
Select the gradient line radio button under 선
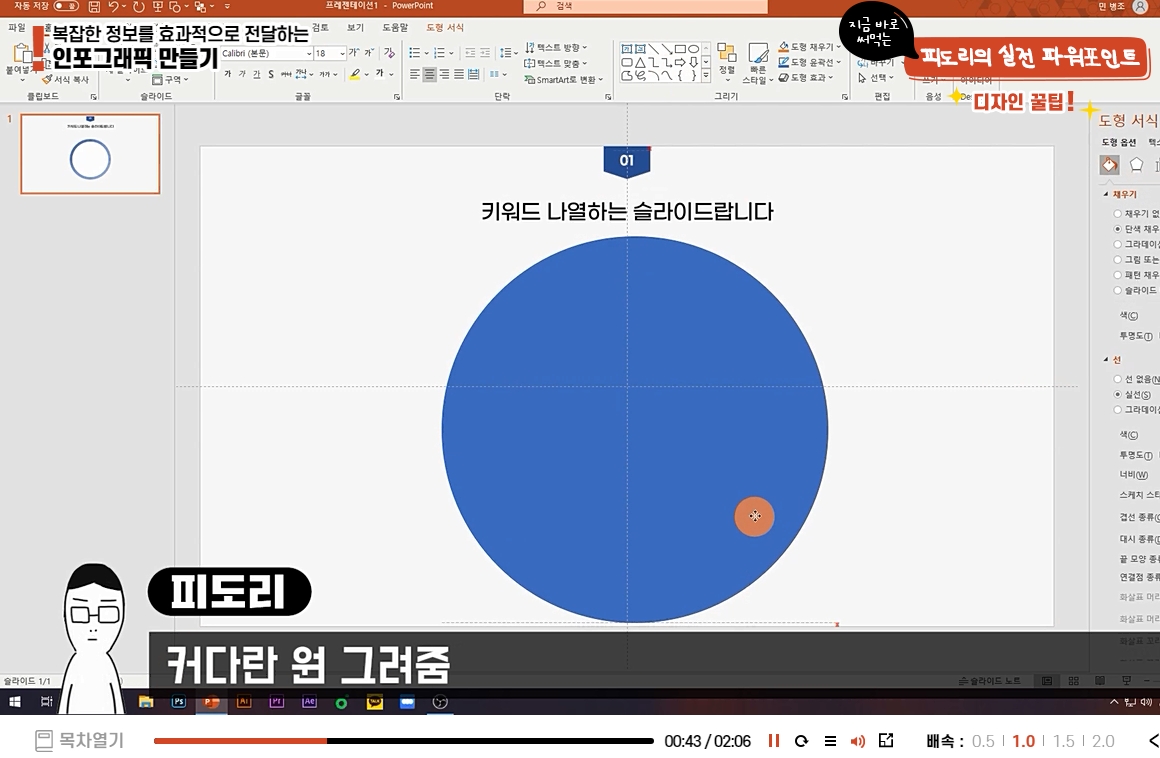point(1117,409)
